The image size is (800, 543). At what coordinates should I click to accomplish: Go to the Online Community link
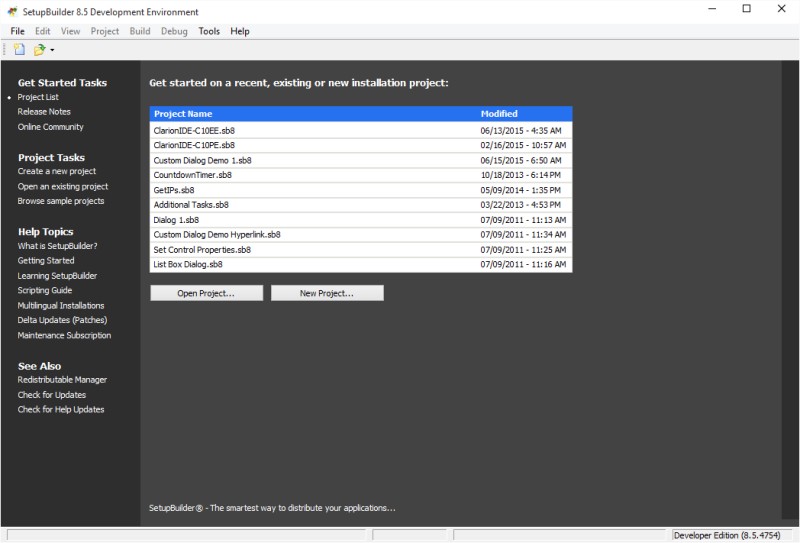pos(50,127)
